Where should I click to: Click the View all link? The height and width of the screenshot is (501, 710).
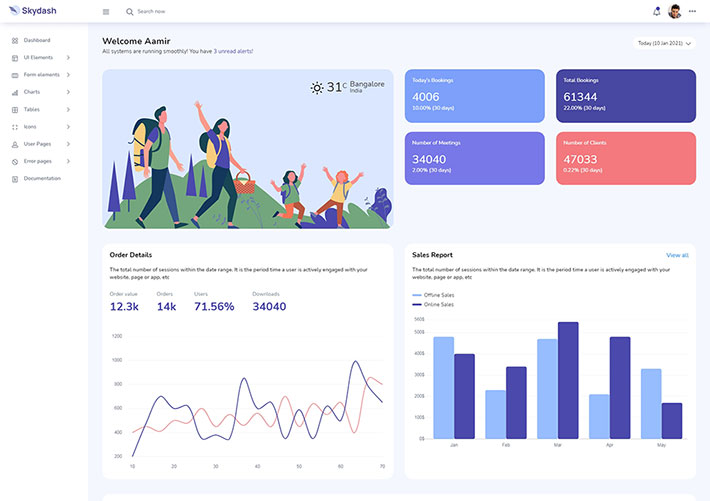click(x=677, y=255)
